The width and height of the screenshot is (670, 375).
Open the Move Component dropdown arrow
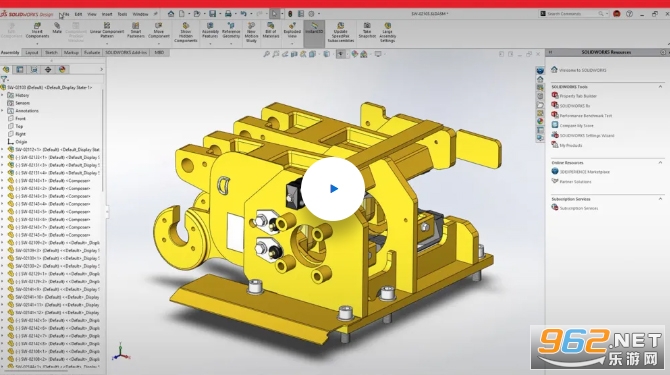tap(159, 43)
